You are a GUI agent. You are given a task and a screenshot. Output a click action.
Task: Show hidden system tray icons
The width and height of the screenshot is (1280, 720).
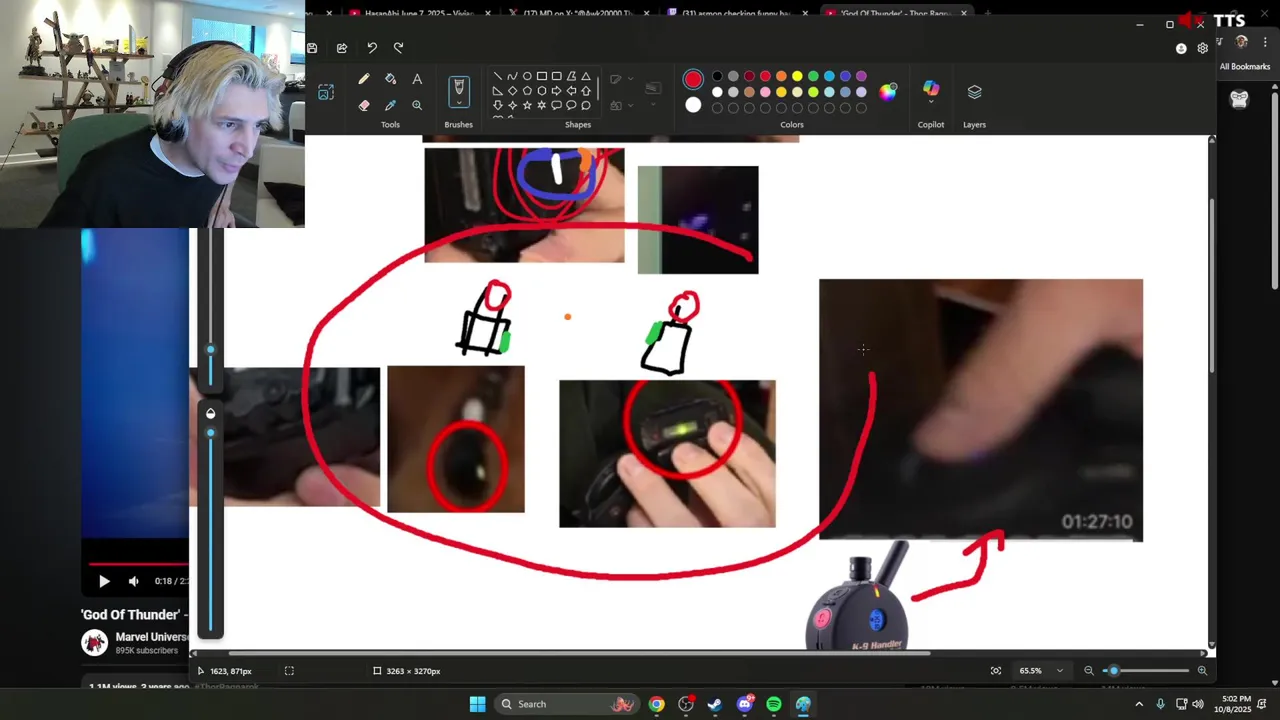[x=1139, y=704]
